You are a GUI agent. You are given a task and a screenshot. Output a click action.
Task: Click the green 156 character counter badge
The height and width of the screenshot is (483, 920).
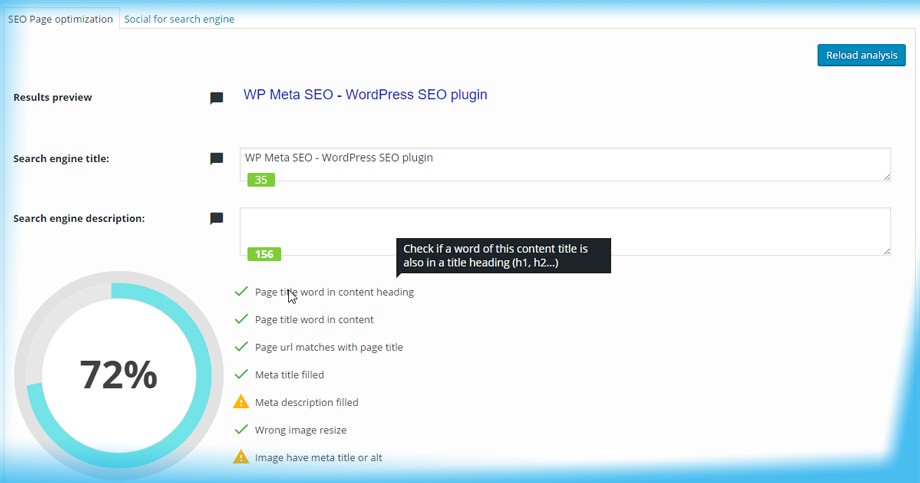pyautogui.click(x=264, y=254)
